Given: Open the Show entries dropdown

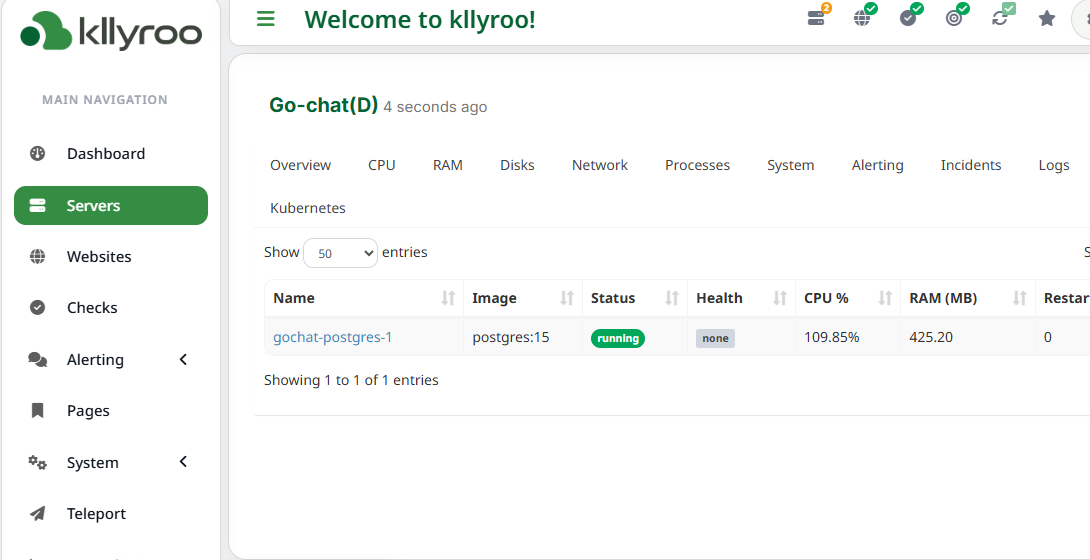Looking at the screenshot, I should coord(341,253).
